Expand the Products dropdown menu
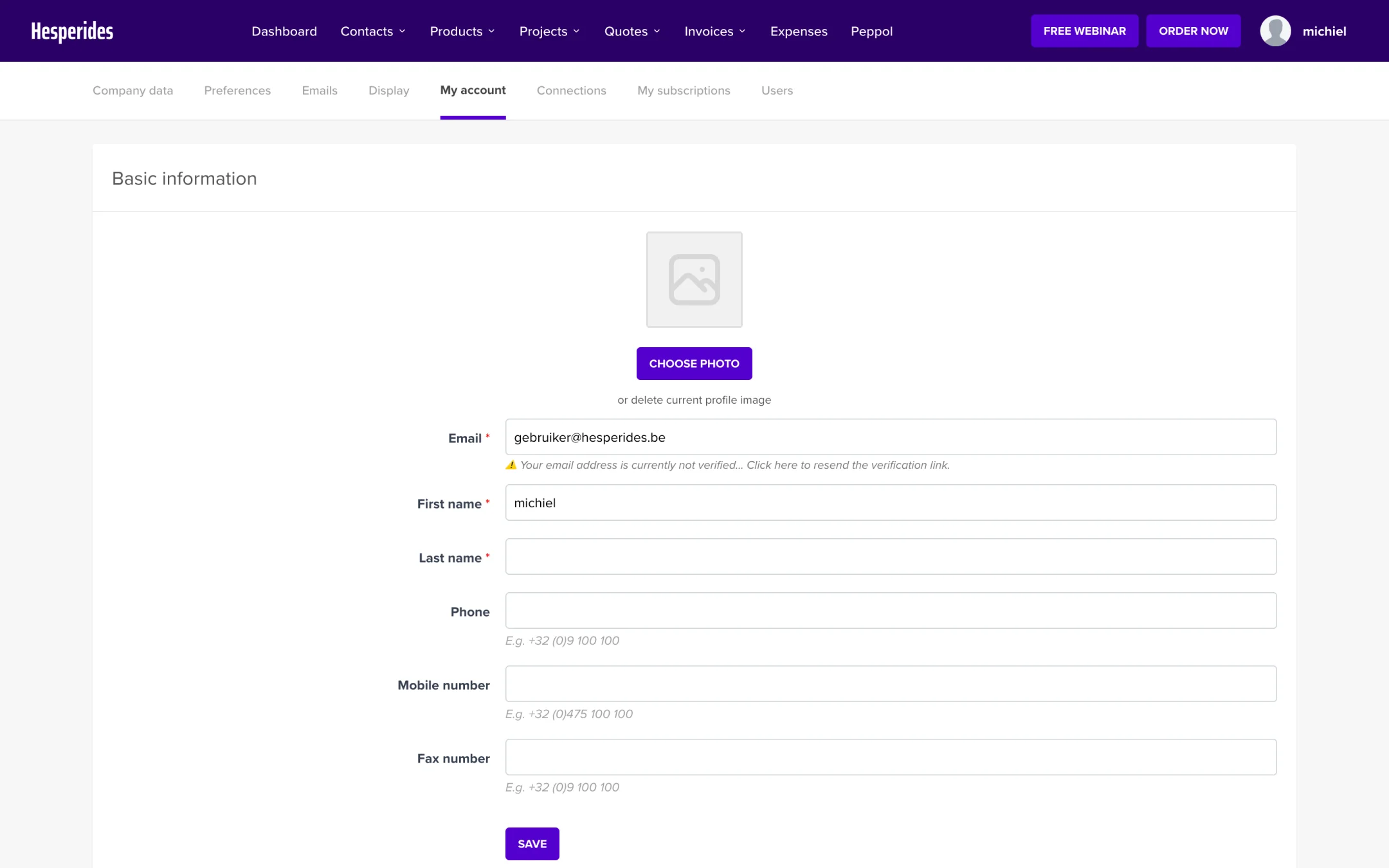Screen dimensions: 1389x868 tap(462, 31)
